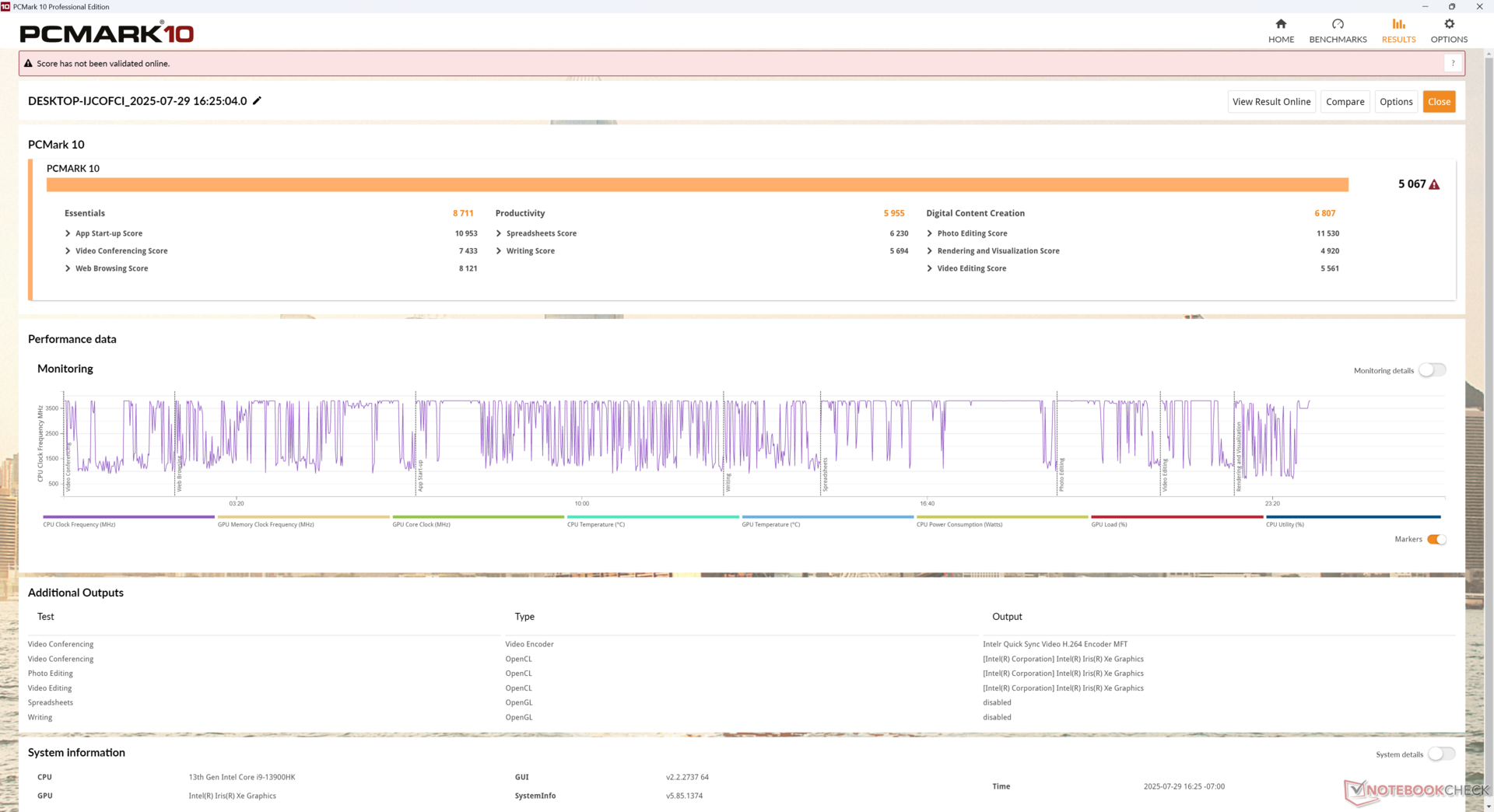
Task: Select CPU Power Consumption (Watts) legend line
Action: pos(1002,516)
